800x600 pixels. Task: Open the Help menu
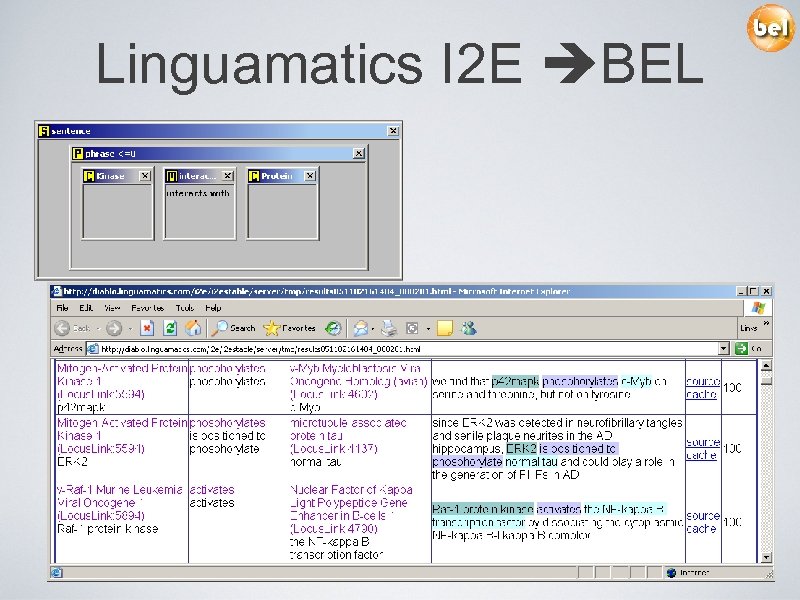coord(213,308)
